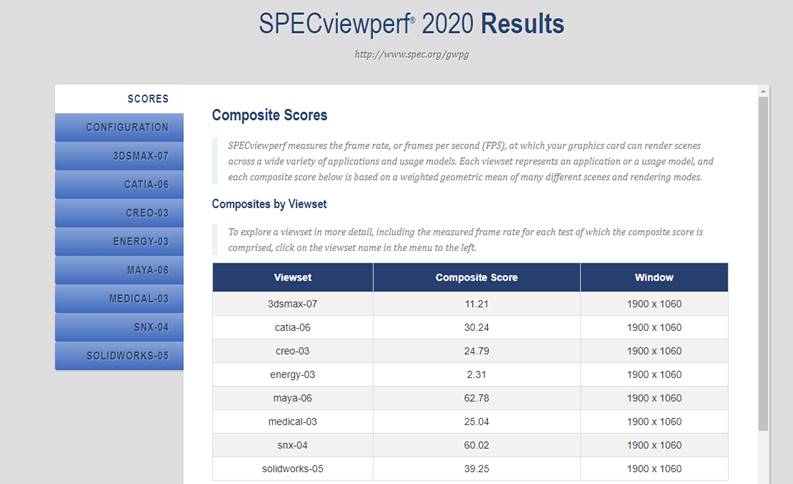Select the SOLIDWORKS-05 sidebar tab

pos(119,356)
